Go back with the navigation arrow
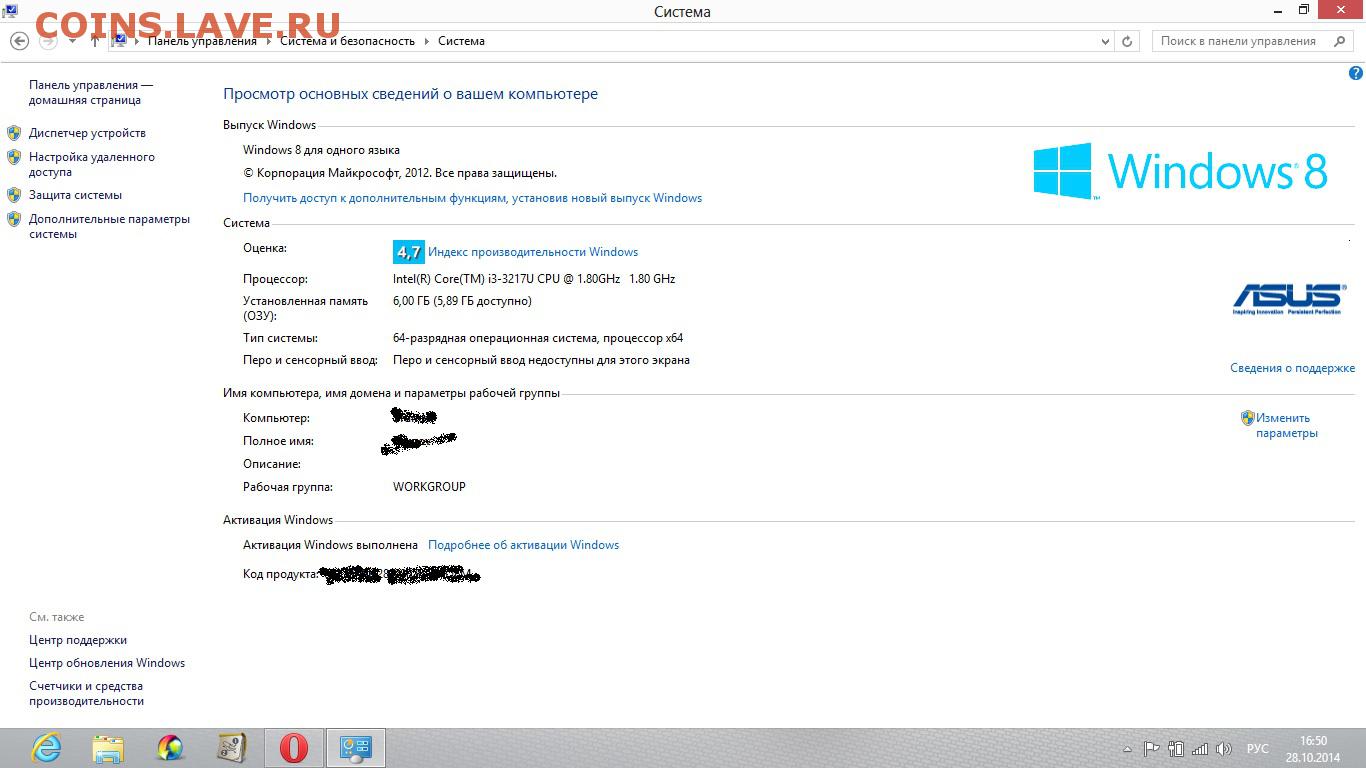The height and width of the screenshot is (768, 1366). pyautogui.click(x=19, y=41)
